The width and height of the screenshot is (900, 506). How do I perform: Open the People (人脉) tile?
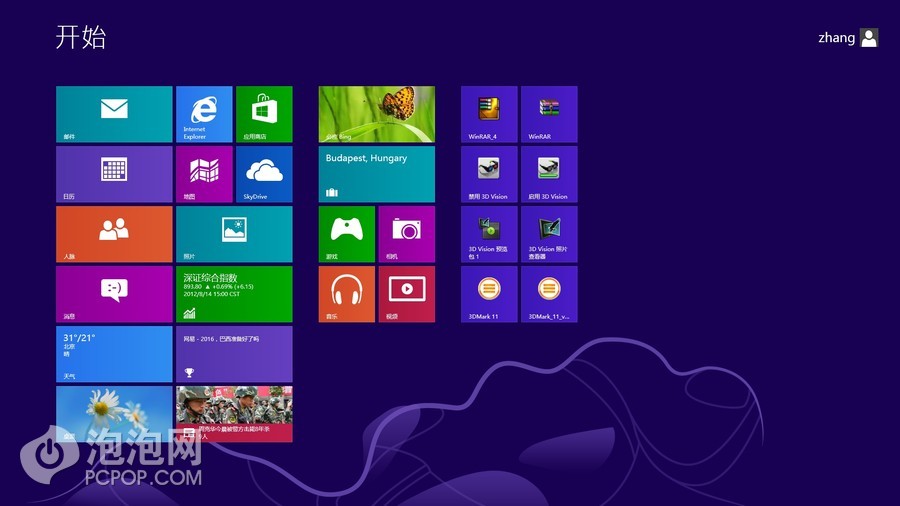(114, 234)
